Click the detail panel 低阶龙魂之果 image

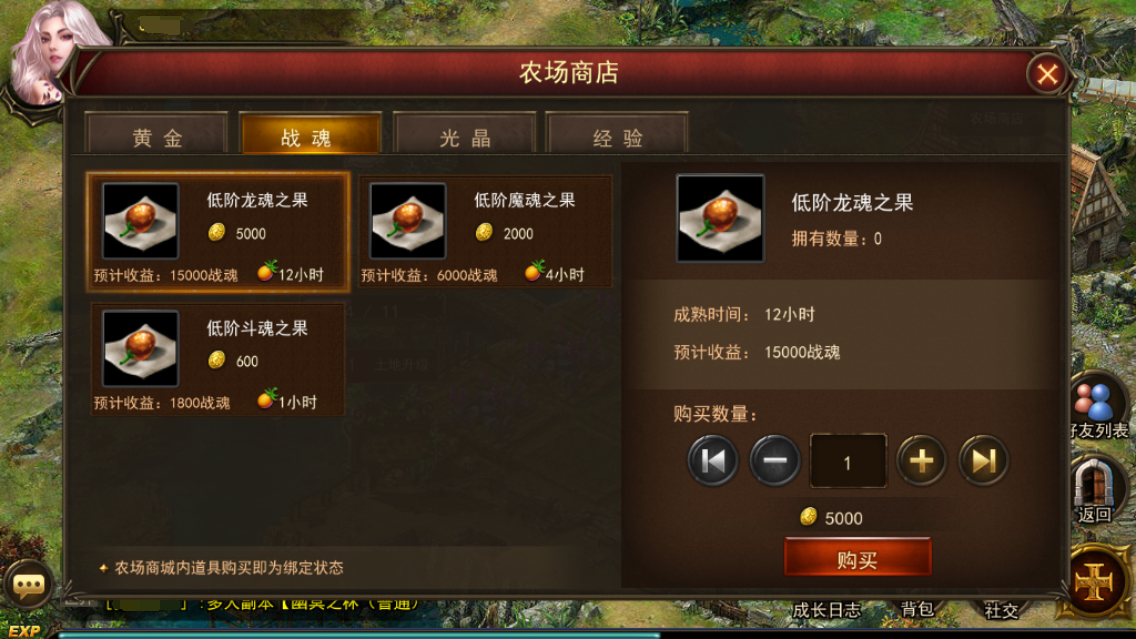(720, 218)
